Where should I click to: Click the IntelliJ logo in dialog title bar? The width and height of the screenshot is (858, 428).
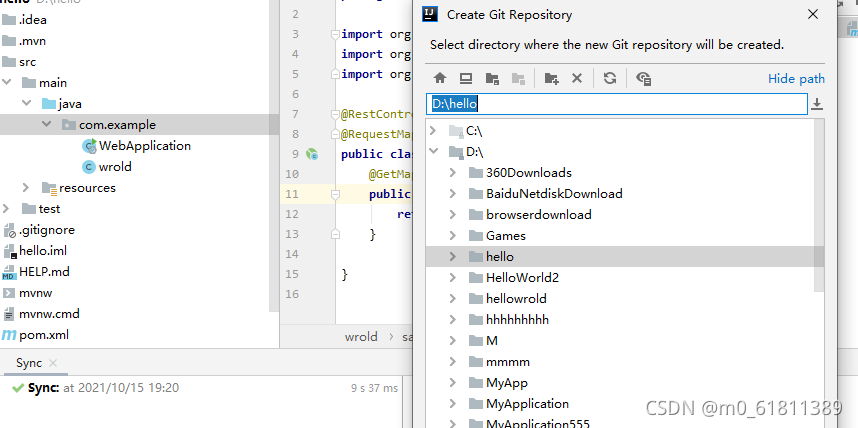430,14
